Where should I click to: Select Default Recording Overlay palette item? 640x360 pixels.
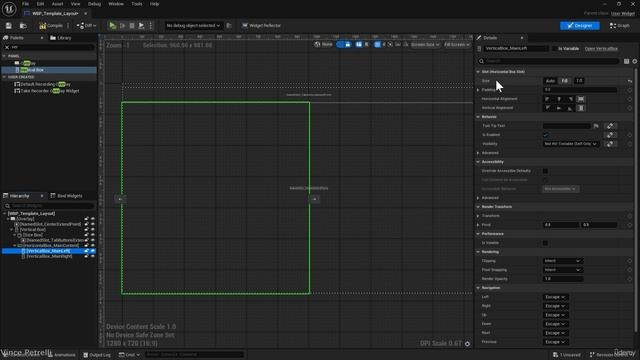pos(42,84)
